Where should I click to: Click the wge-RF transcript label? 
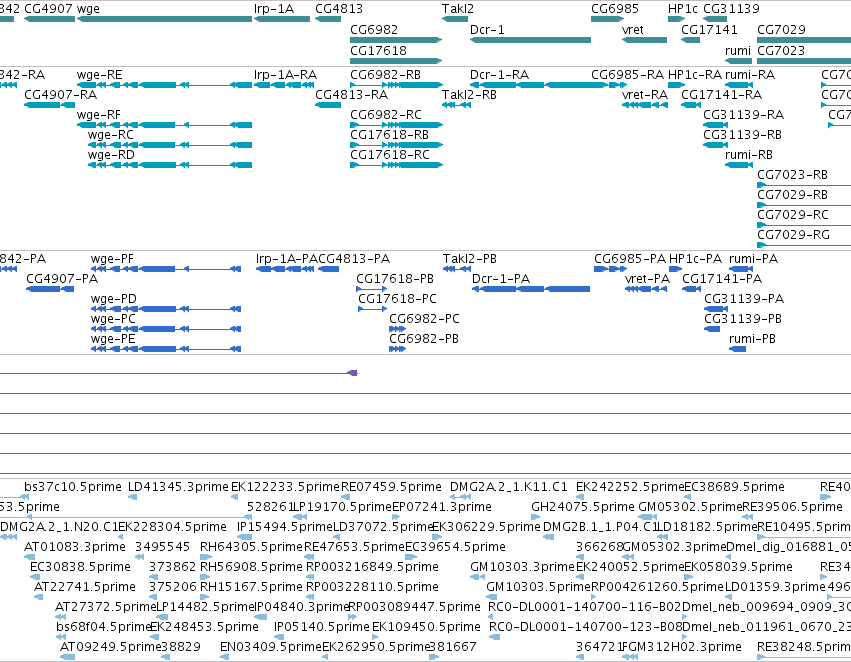pos(99,114)
